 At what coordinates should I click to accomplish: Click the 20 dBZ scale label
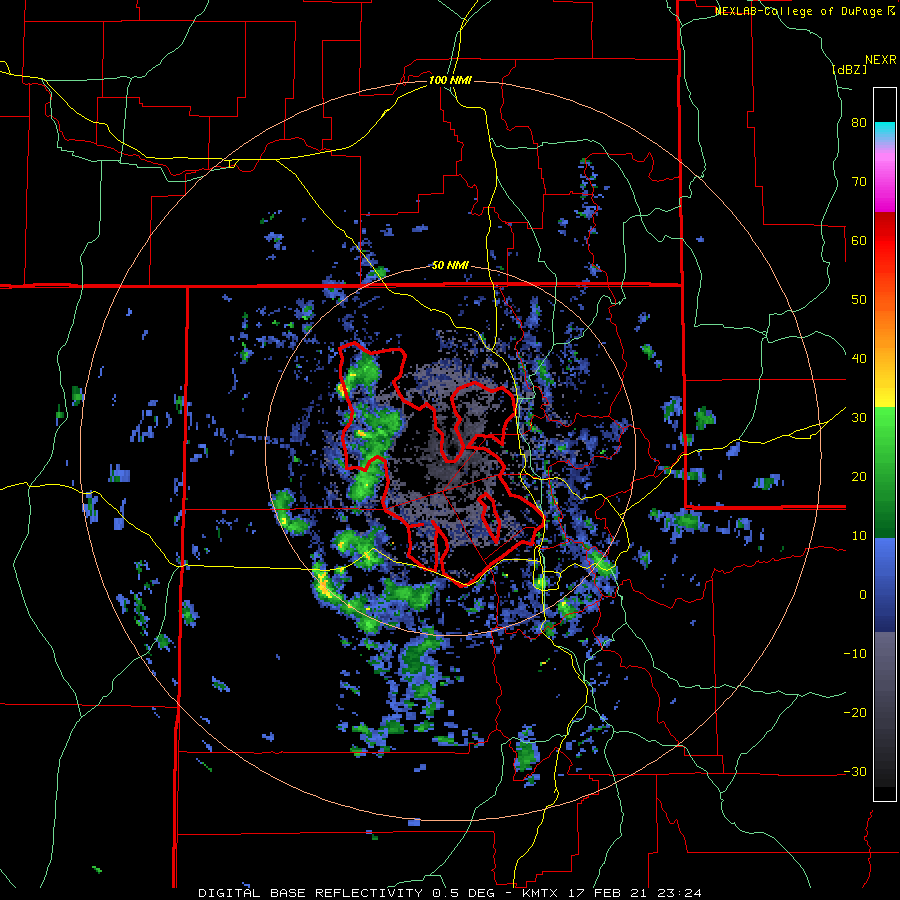[859, 477]
